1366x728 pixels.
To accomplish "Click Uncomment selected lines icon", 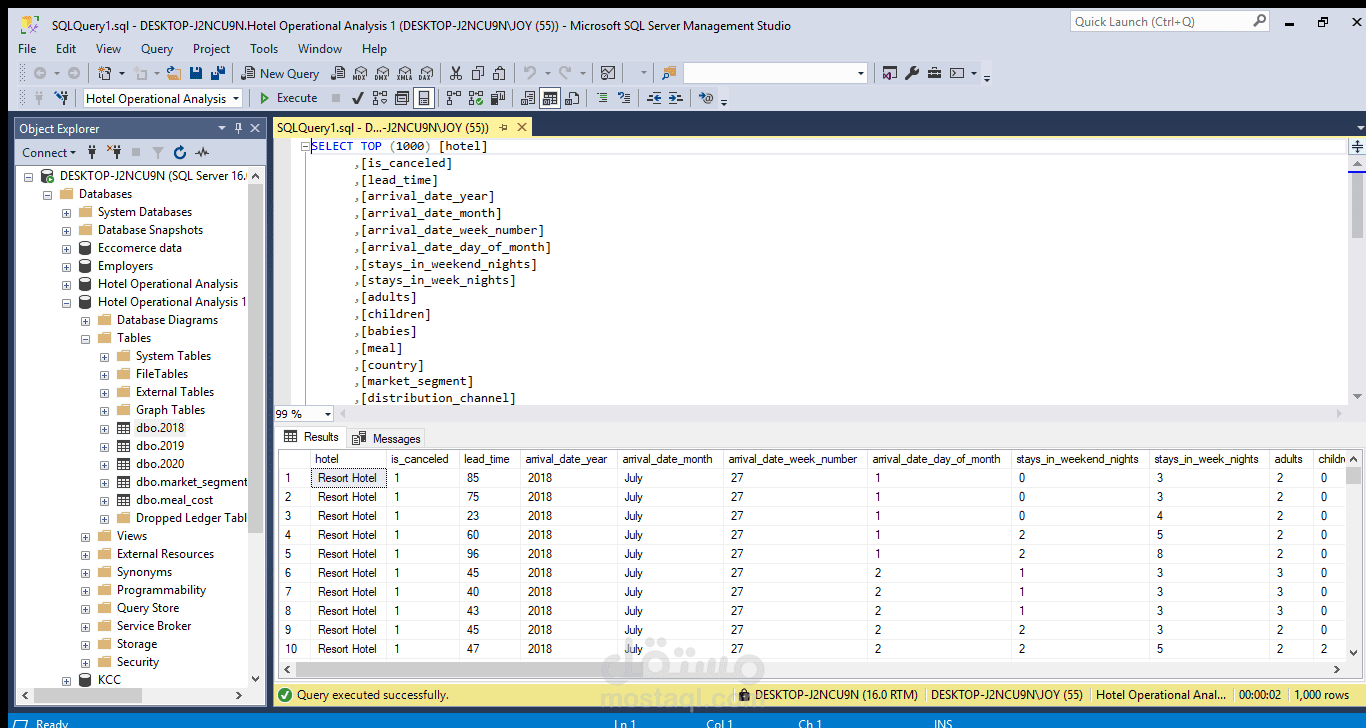I will point(624,98).
